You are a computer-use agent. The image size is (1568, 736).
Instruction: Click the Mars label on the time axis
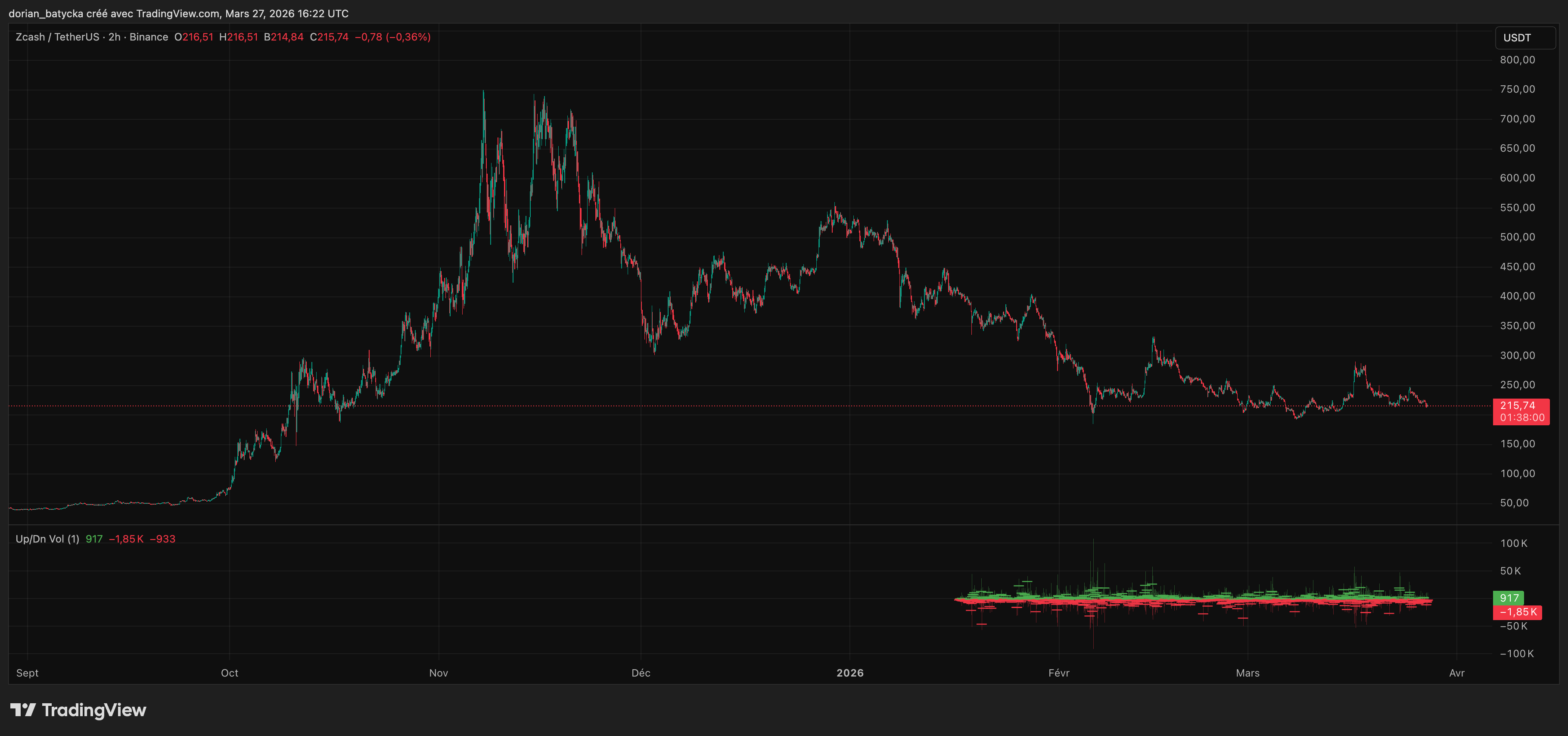pyautogui.click(x=1248, y=673)
